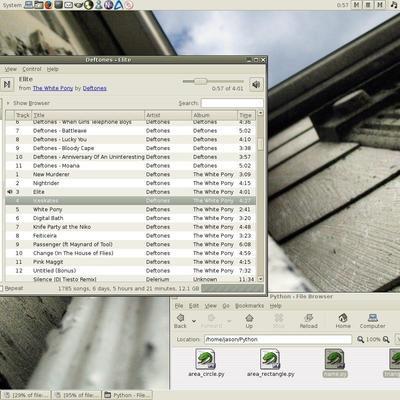Select Silence (DJ Tiesto Remix) by Delerium
Viewport: 400px width, 400px height.
[131, 279]
